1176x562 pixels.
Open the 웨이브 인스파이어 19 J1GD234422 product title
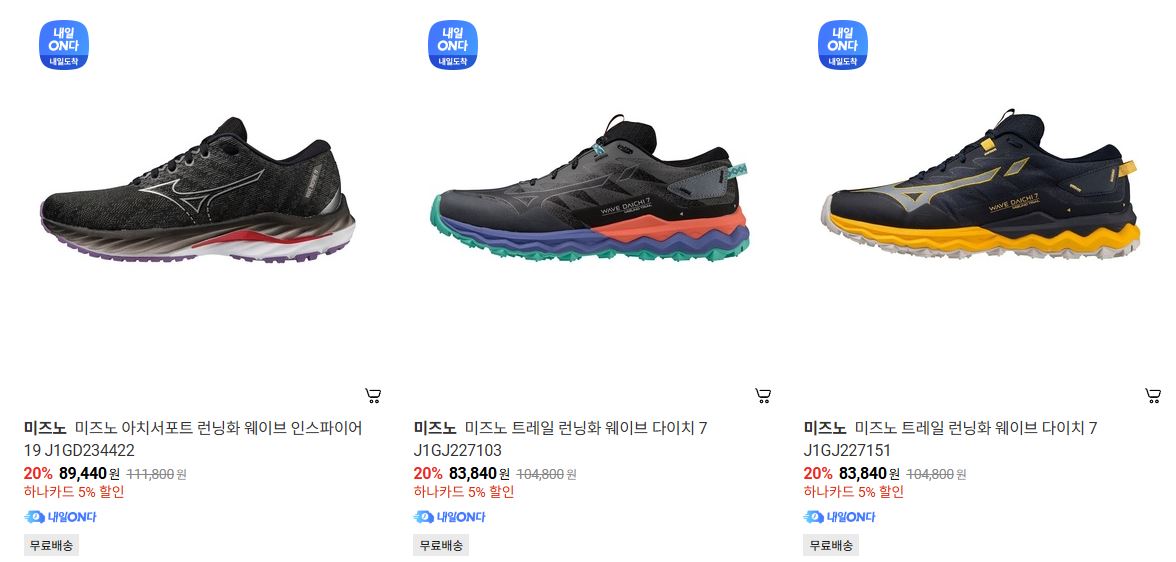pyautogui.click(x=194, y=439)
